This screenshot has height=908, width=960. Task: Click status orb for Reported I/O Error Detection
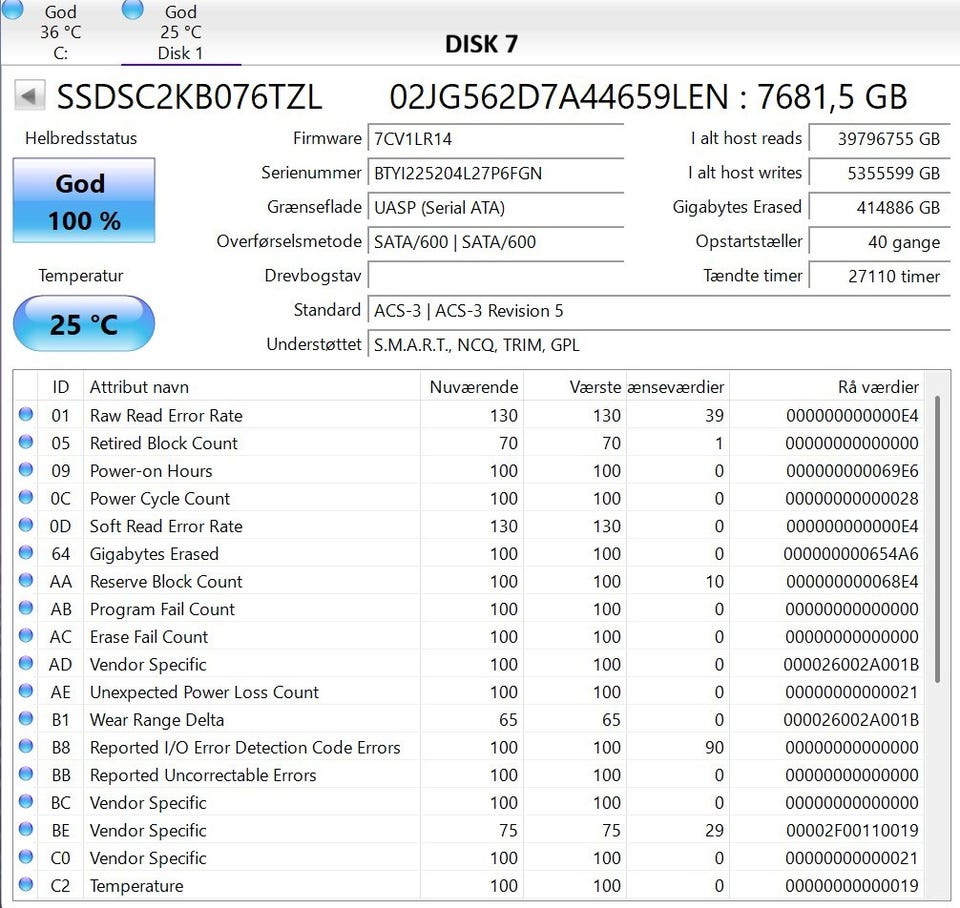click(x=26, y=746)
